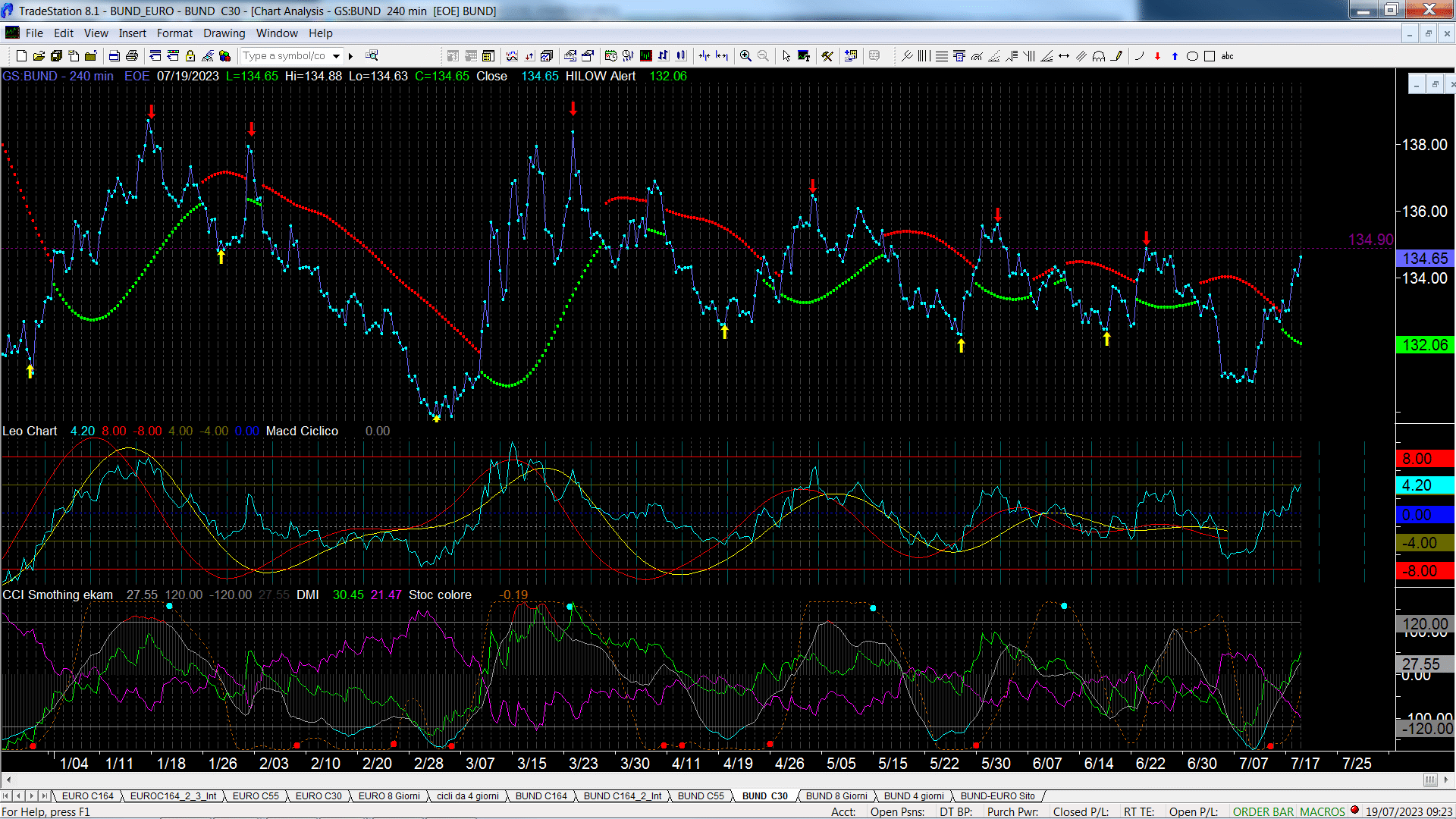Click the Stoc colore indicator label

(x=440, y=595)
